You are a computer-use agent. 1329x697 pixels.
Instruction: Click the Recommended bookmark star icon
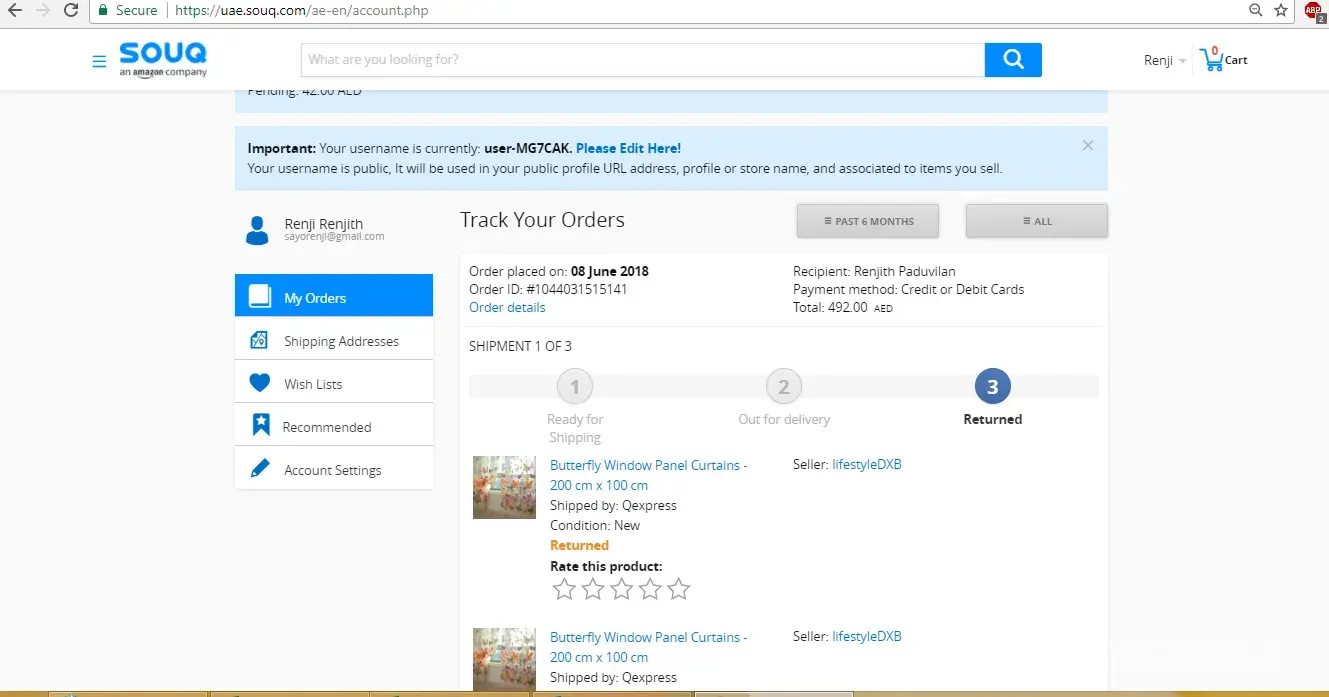pos(261,425)
